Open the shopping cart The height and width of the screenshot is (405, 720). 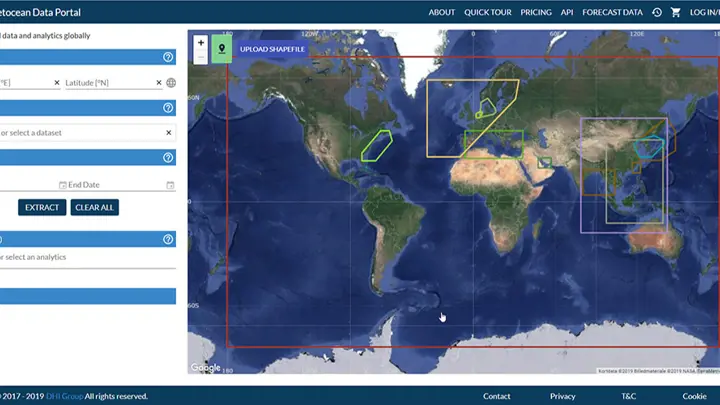click(675, 12)
